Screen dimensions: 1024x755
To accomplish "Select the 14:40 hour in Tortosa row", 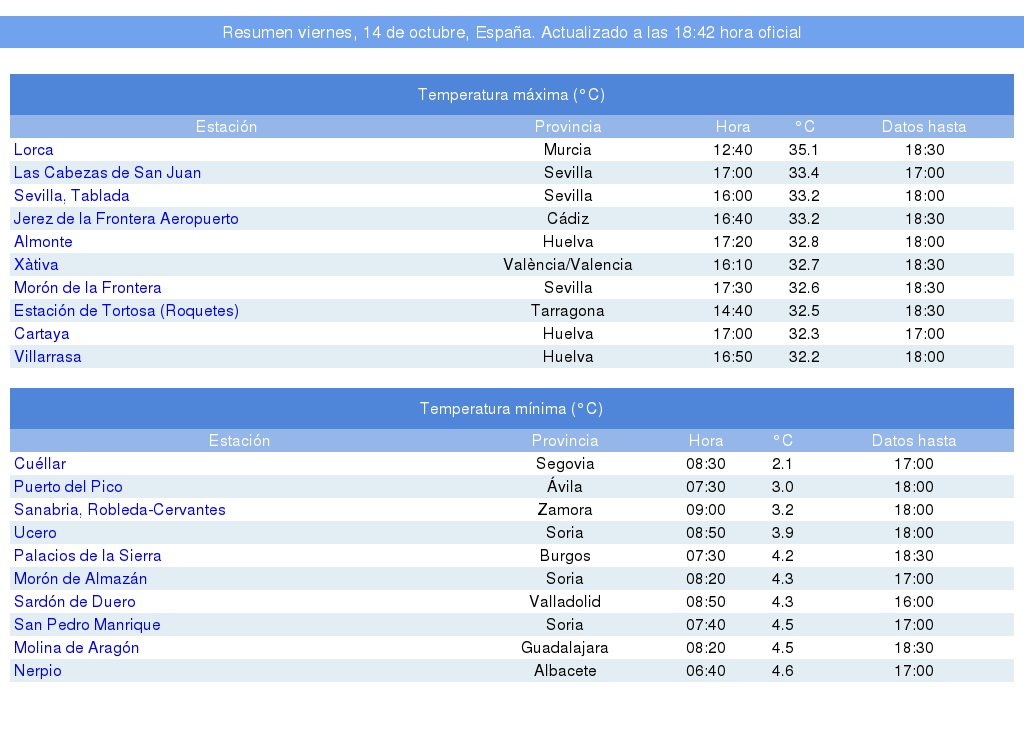I will coord(733,310).
